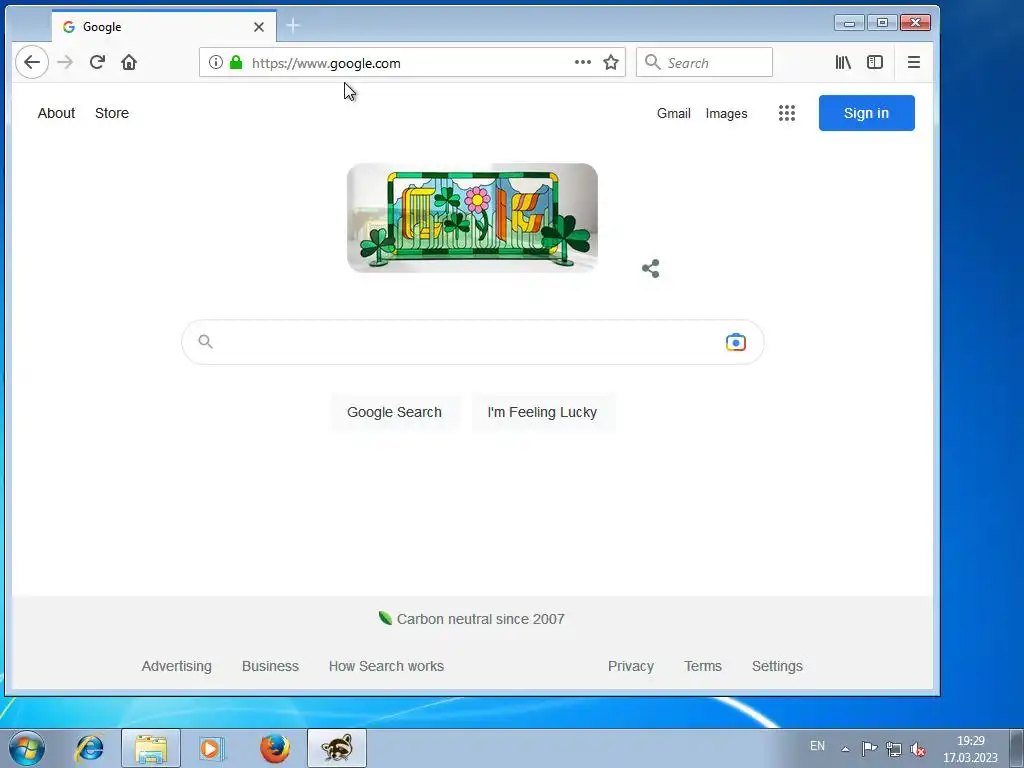1024x768 pixels.
Task: Click the blue Sign in button
Action: 867,113
